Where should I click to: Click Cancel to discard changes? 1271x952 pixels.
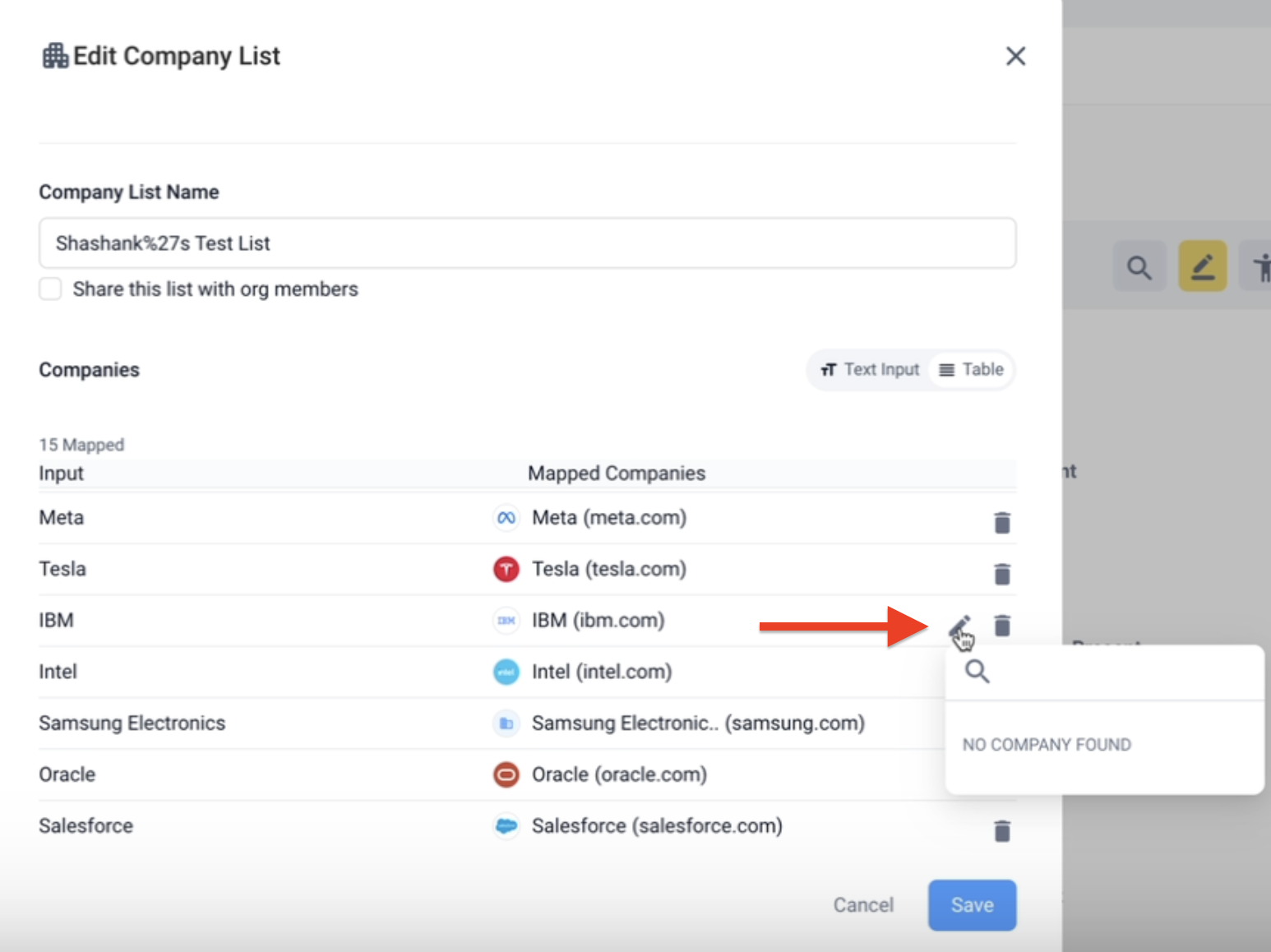click(x=862, y=905)
